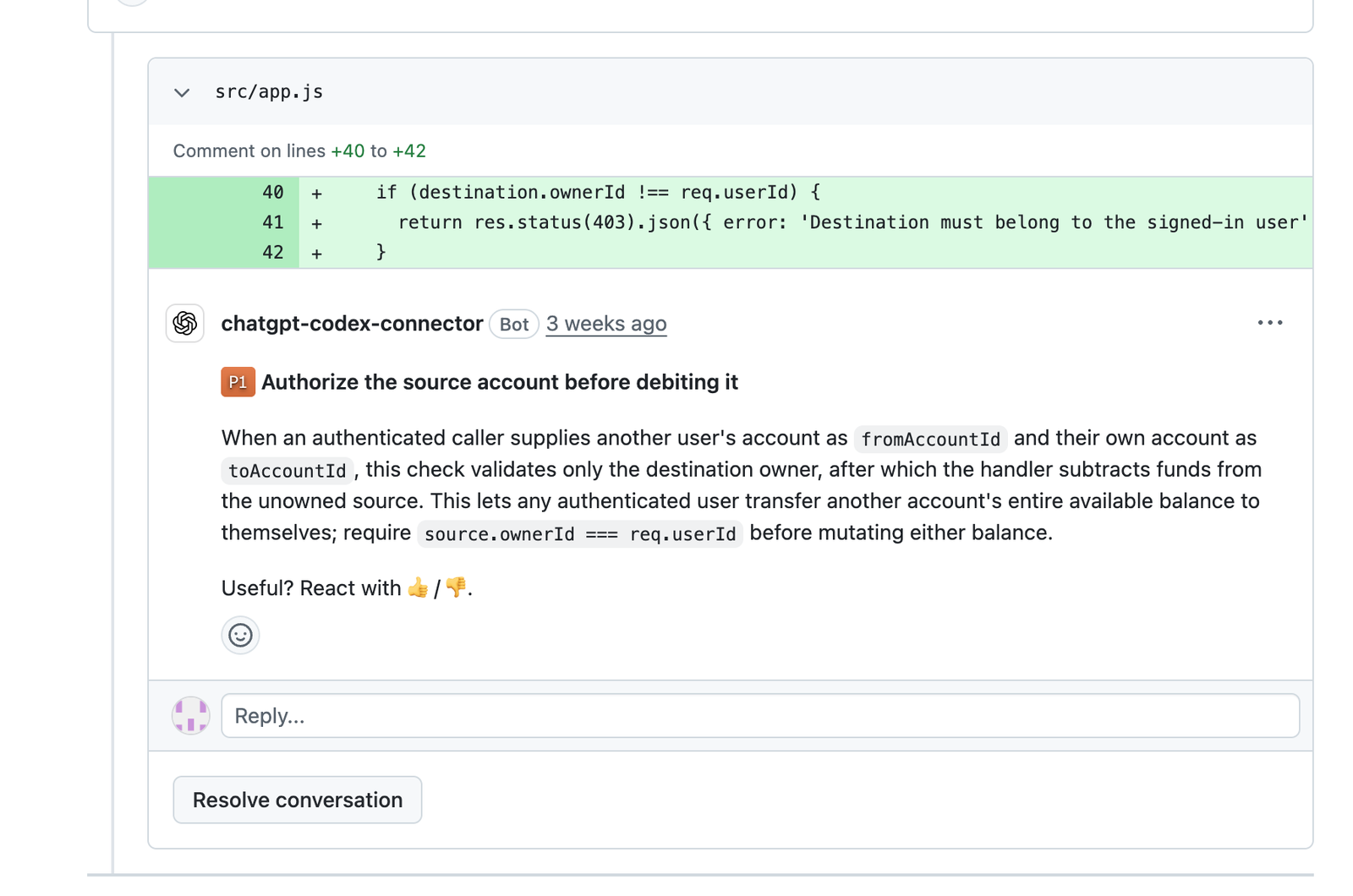Open the comment options three-dot menu
The height and width of the screenshot is (896, 1353).
[x=1270, y=323]
